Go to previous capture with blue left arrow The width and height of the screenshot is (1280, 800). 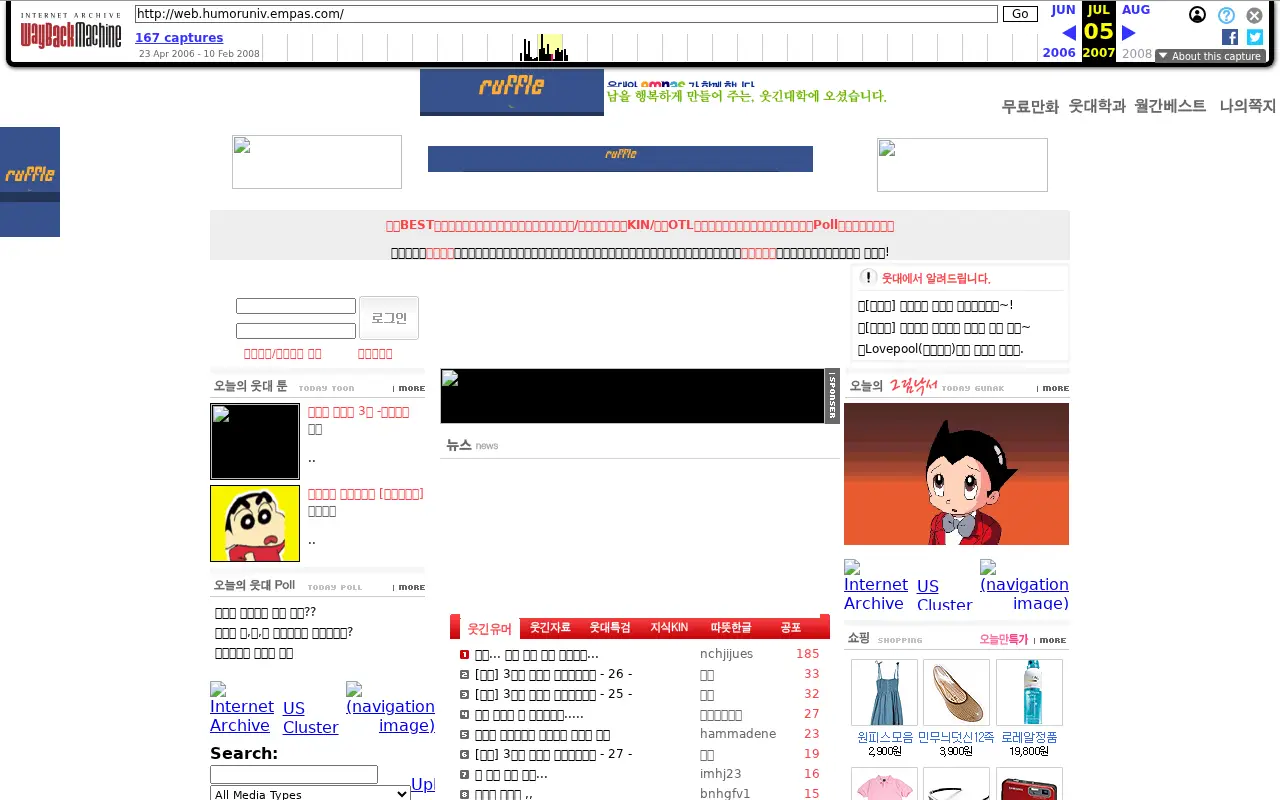(1069, 33)
